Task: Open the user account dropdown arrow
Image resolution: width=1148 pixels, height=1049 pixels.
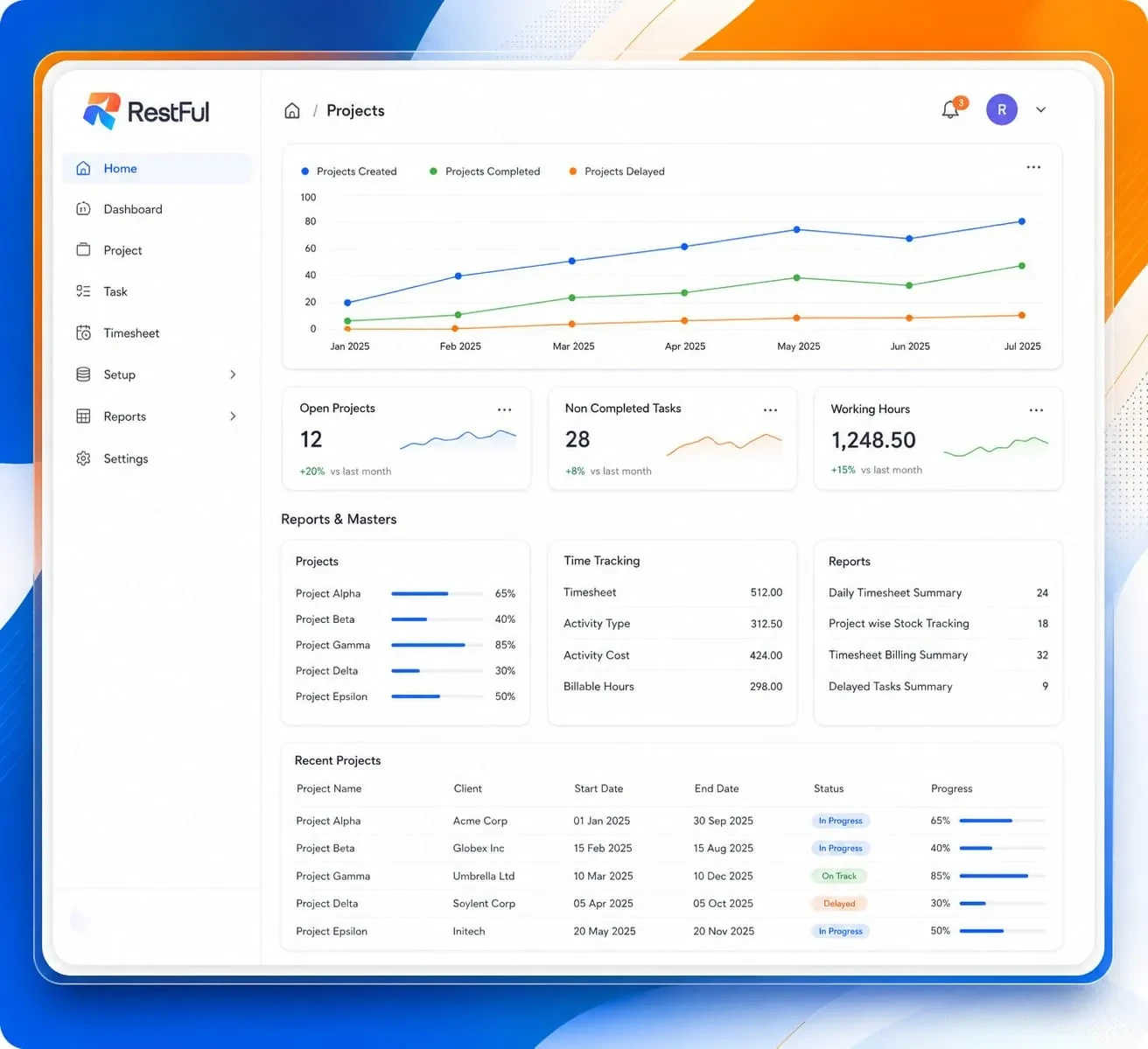Action: tap(1040, 110)
